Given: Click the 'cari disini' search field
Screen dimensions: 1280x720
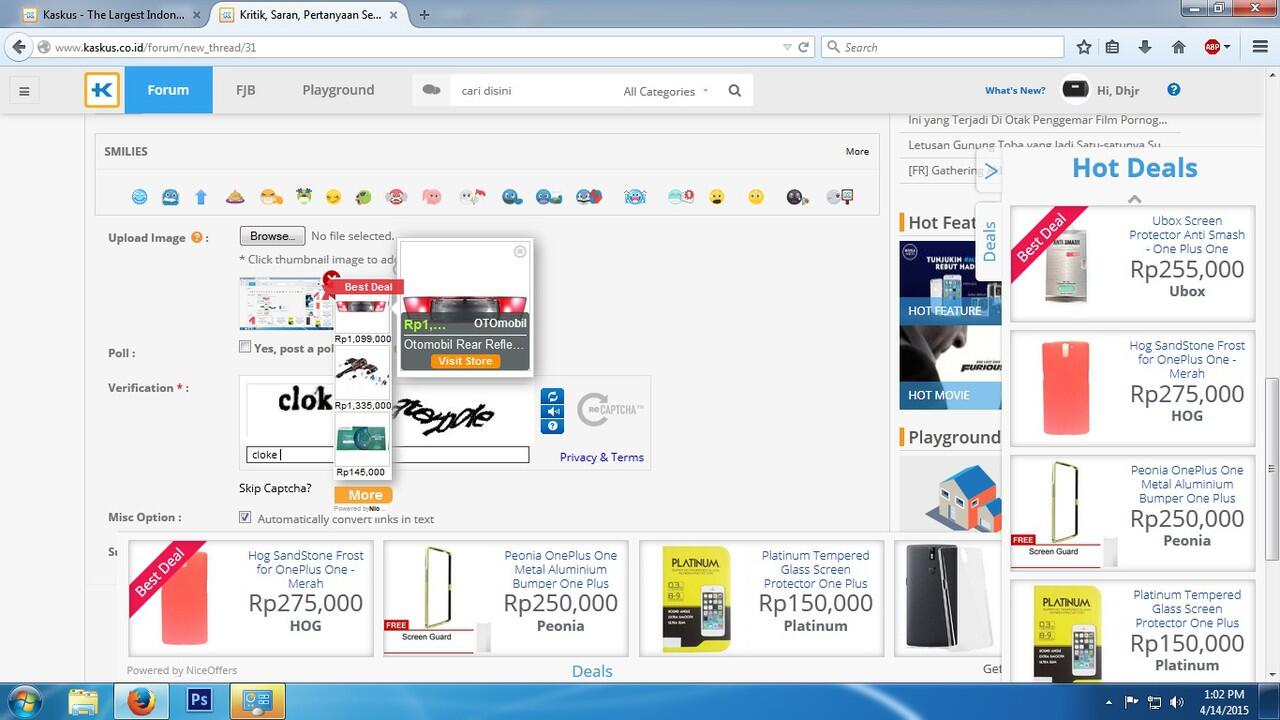Looking at the screenshot, I should pos(530,90).
